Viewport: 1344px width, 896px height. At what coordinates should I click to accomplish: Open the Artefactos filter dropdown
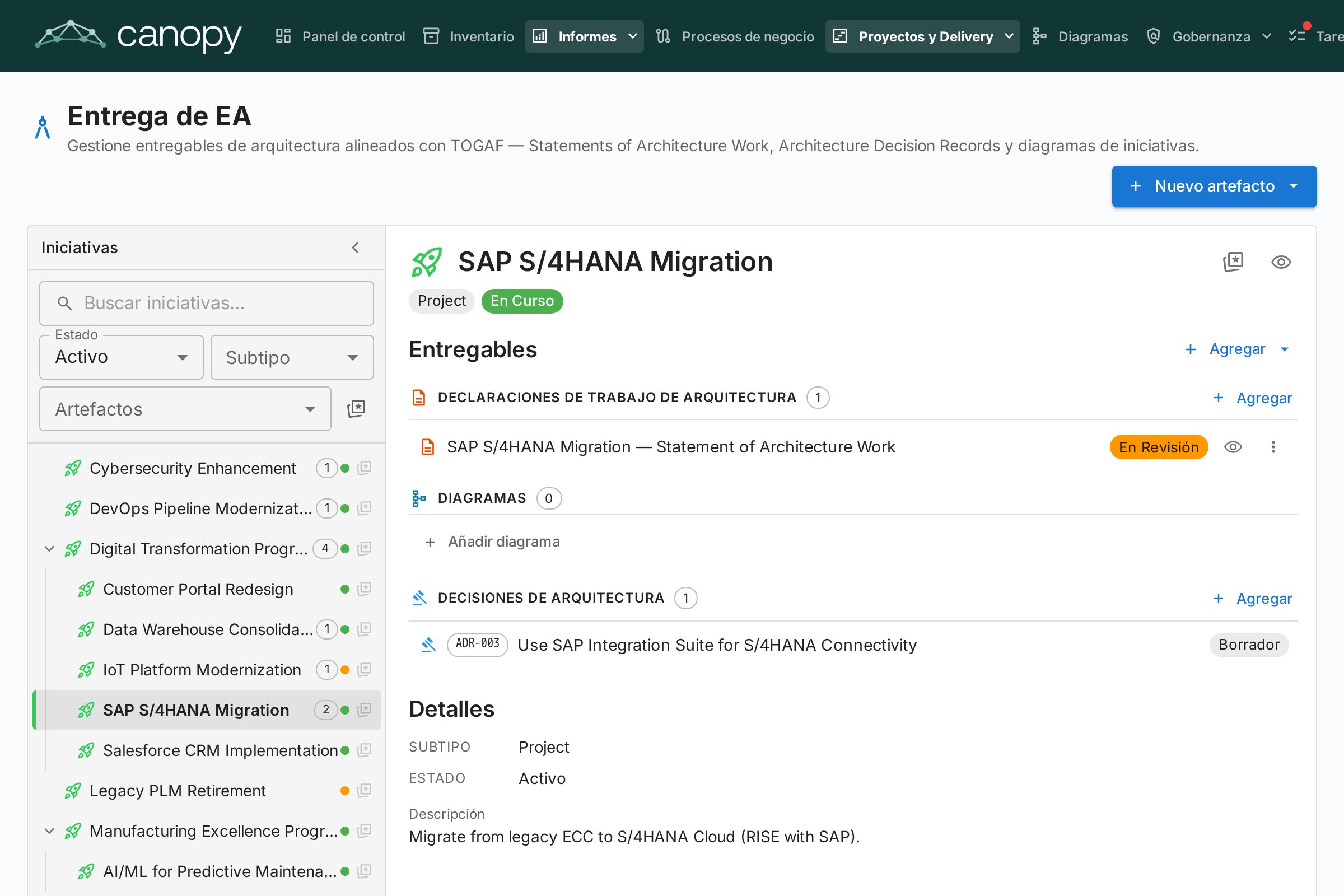tap(185, 409)
